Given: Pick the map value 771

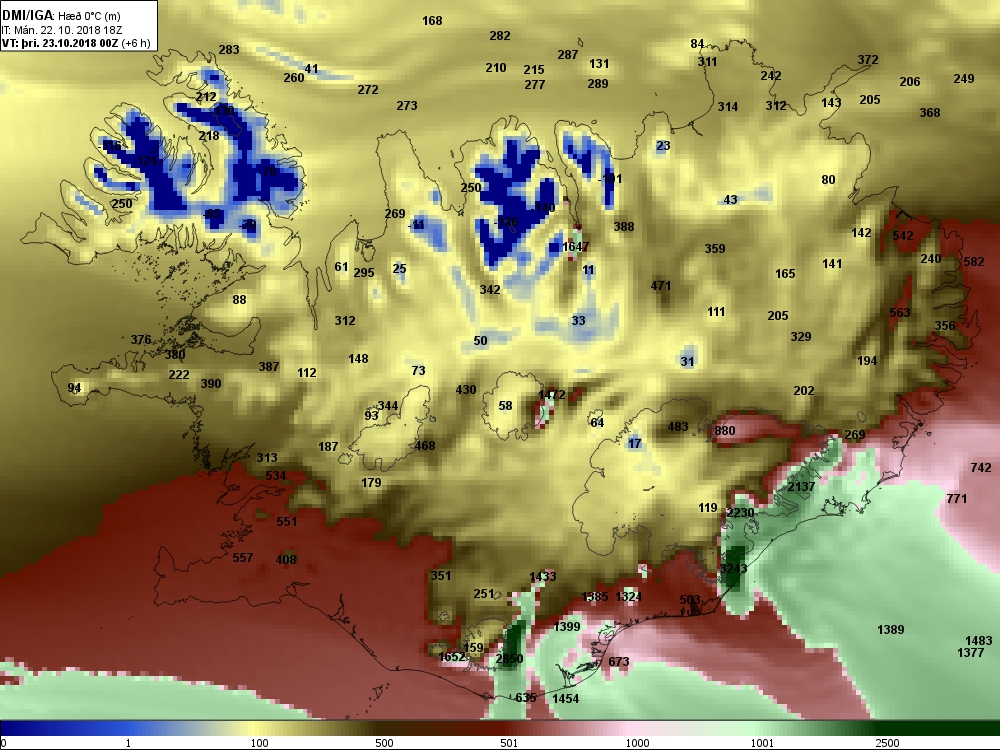Looking at the screenshot, I should pyautogui.click(x=957, y=499).
